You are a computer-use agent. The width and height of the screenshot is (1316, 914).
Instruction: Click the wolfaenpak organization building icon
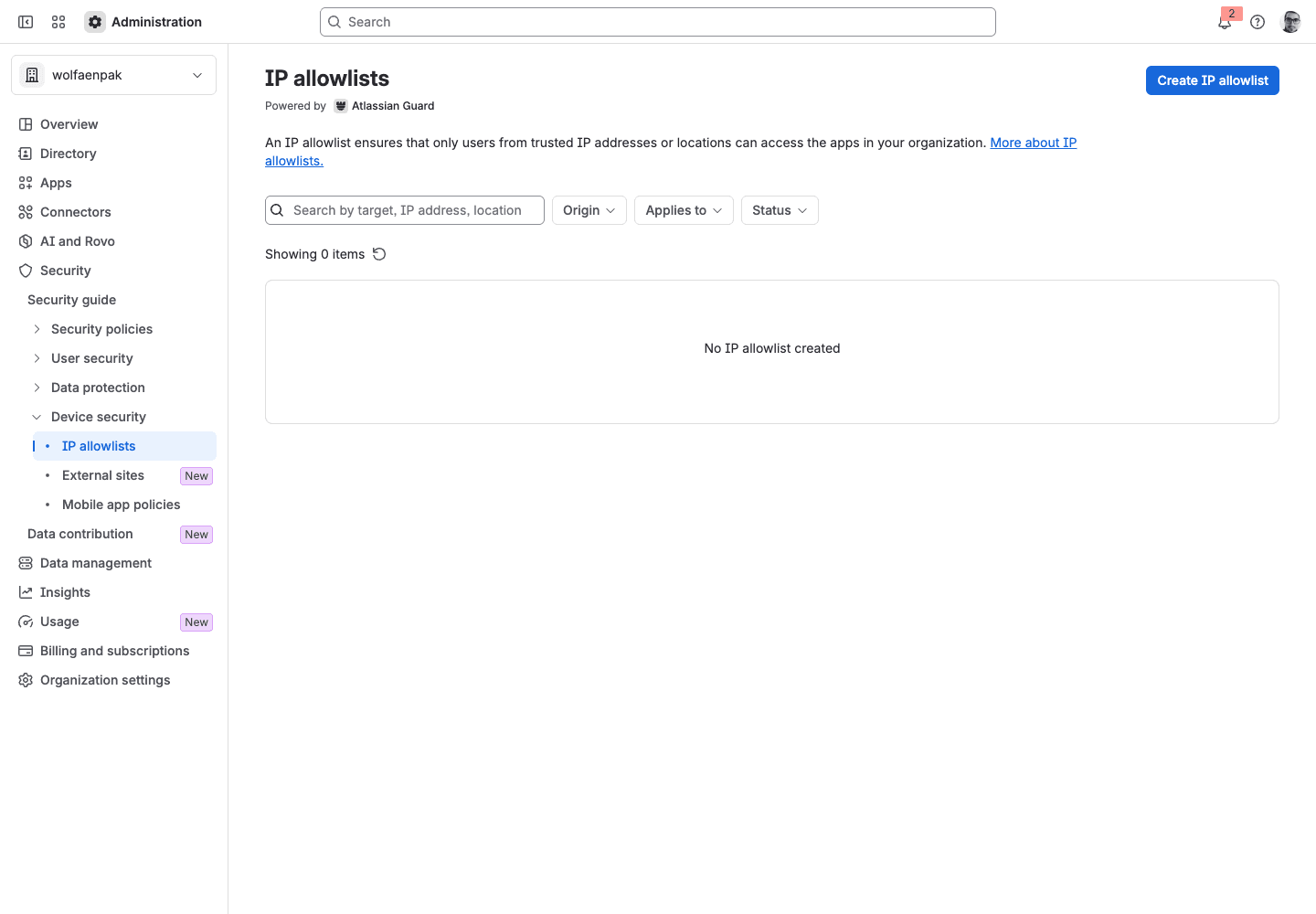coord(32,75)
